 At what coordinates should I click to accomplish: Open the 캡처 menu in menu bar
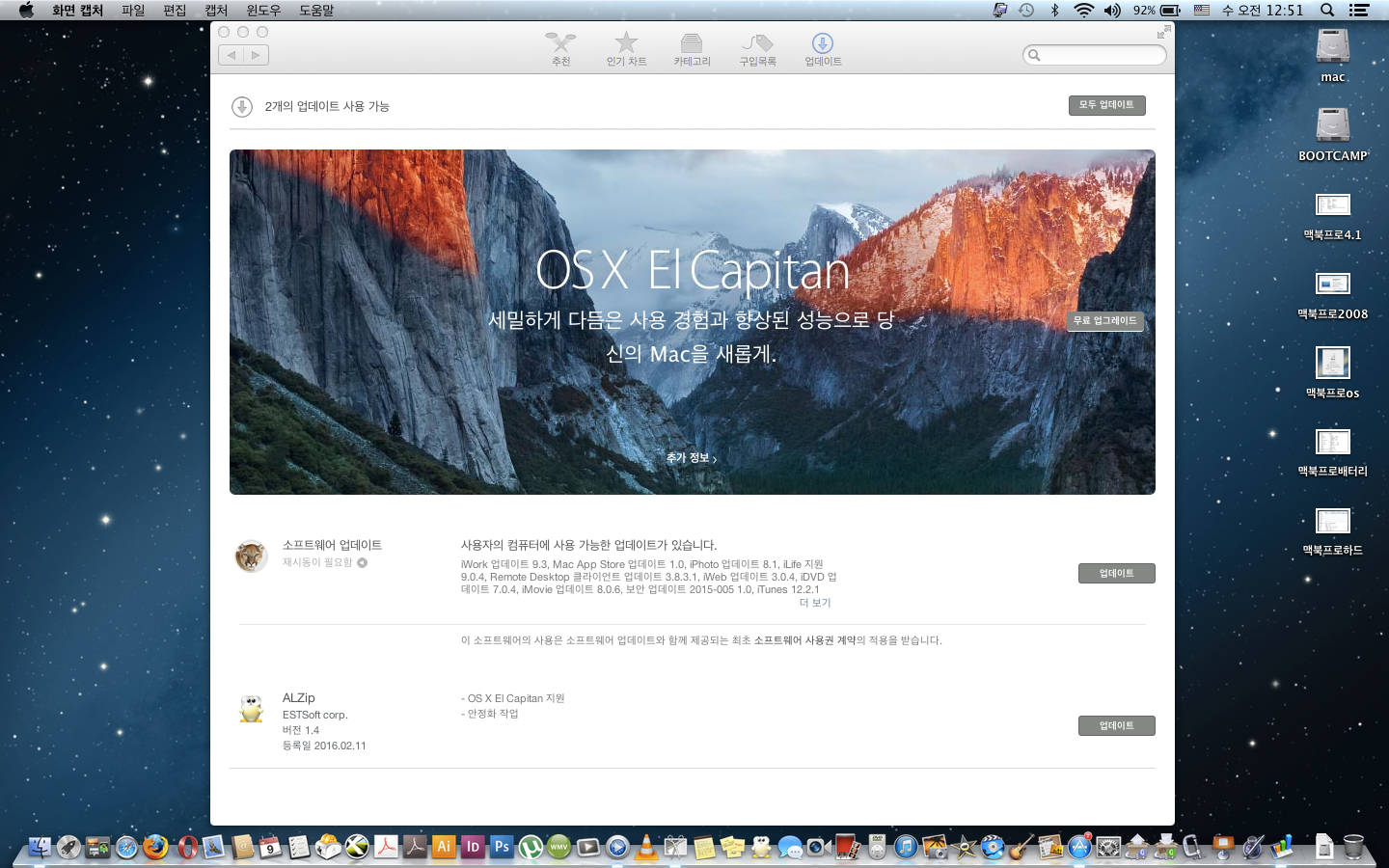click(216, 11)
